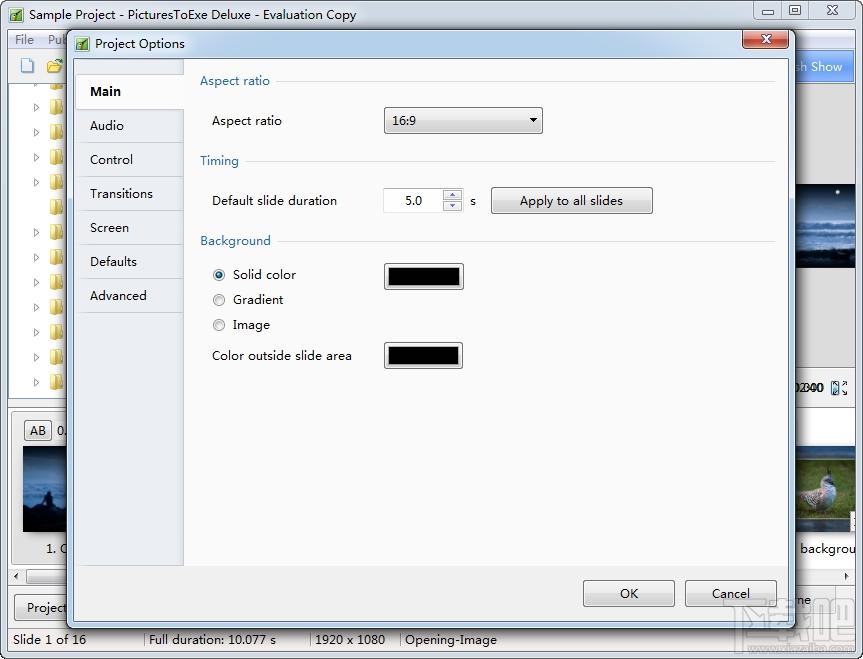Click '1920 x 1080' in status bar
Screen dimensions: 863x659
(x=350, y=640)
